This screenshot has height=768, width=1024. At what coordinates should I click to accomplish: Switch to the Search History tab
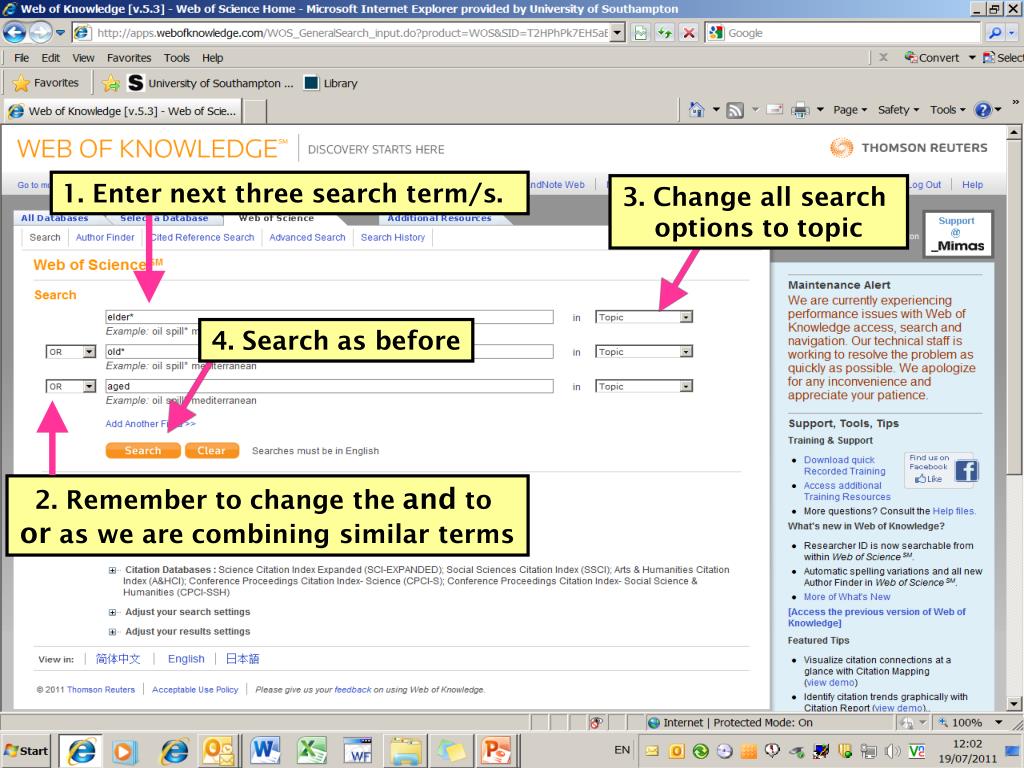point(392,238)
